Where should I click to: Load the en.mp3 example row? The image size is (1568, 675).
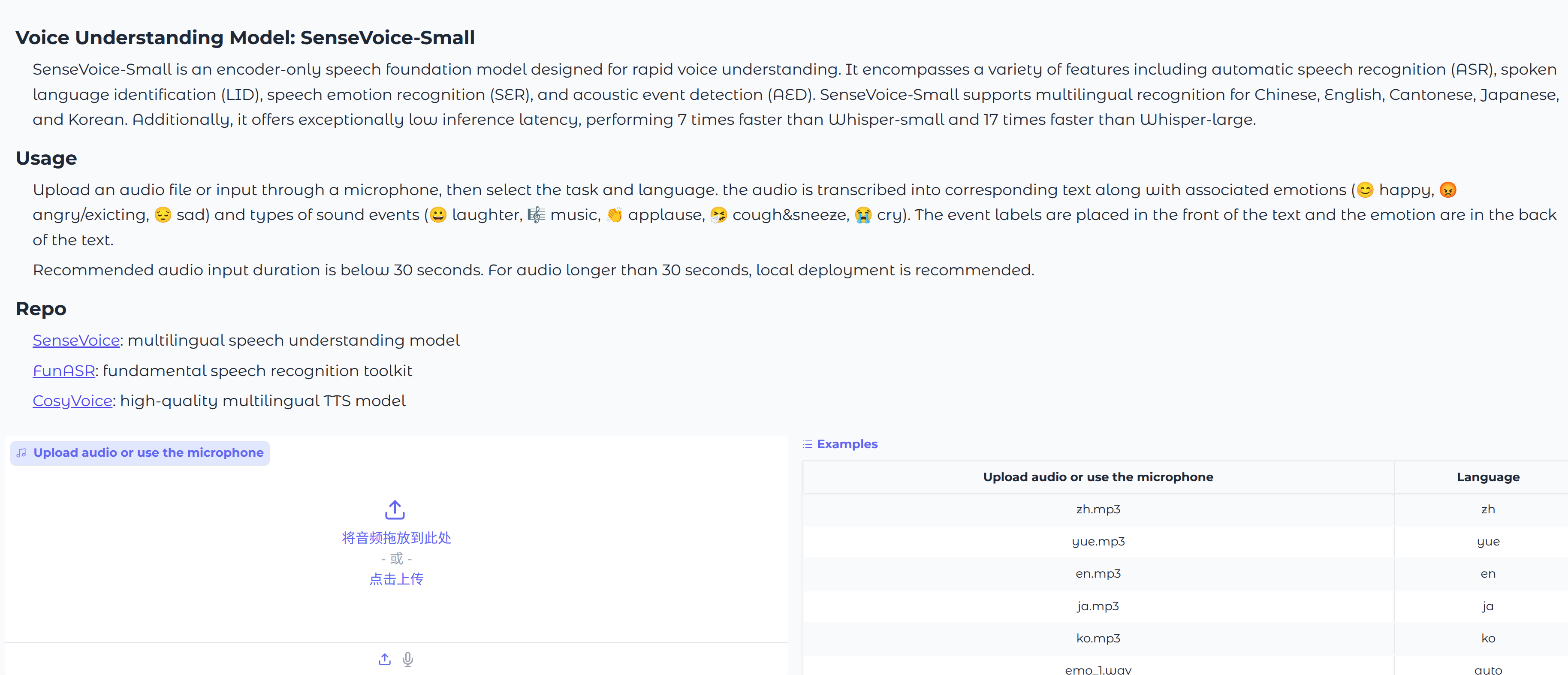(1185, 574)
